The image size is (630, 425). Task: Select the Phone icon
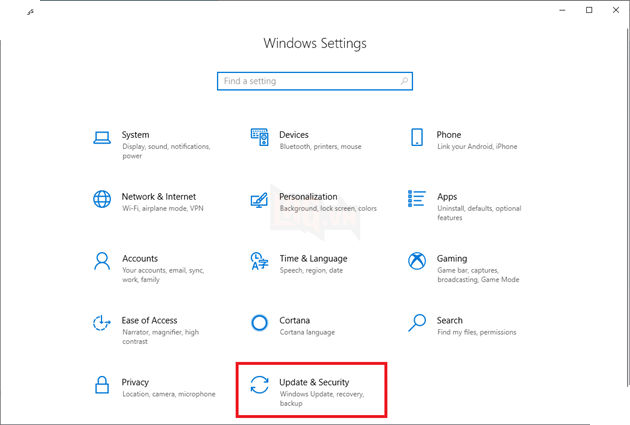pos(417,137)
